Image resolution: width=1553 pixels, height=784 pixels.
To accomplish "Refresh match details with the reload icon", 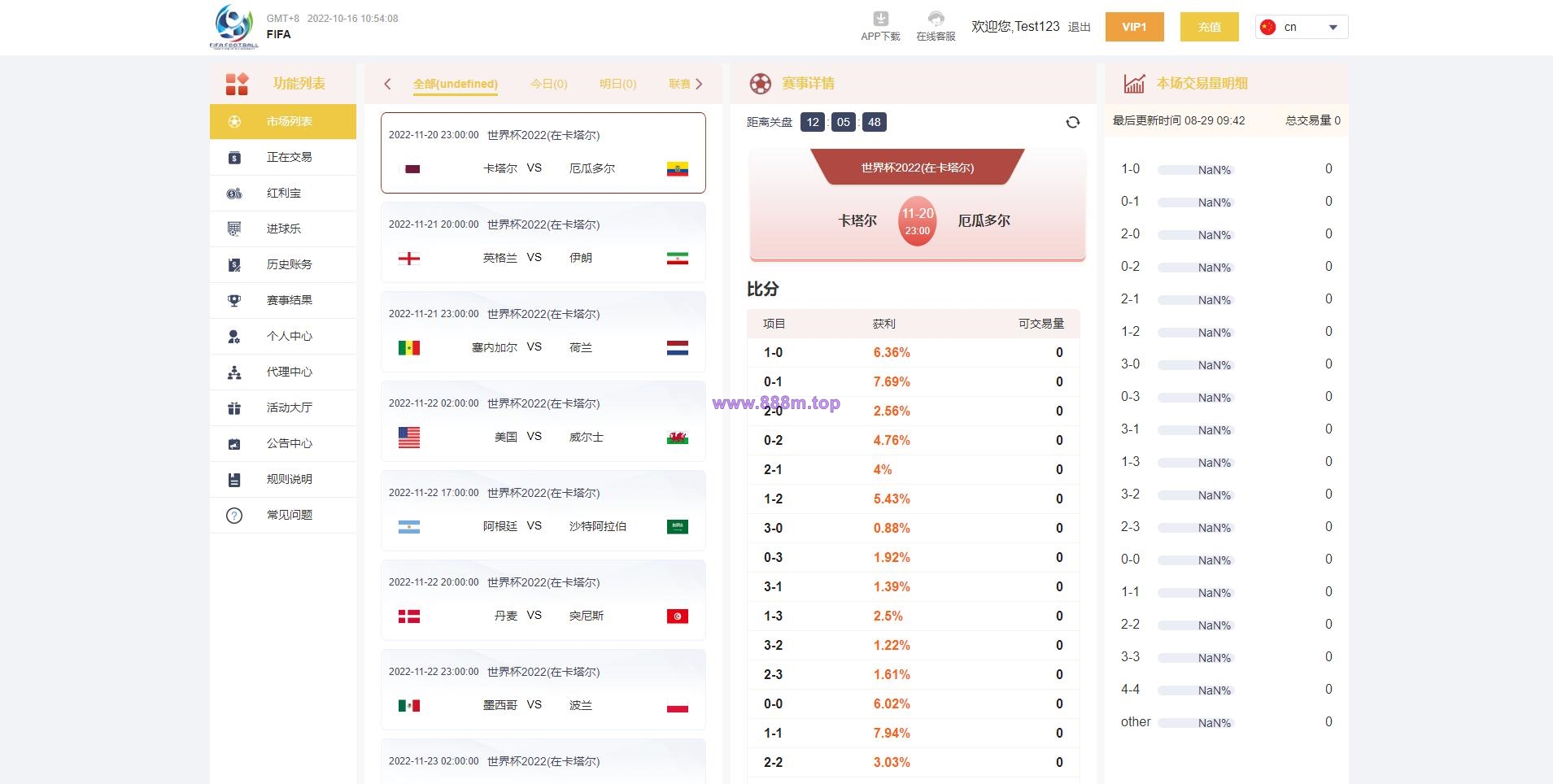I will pos(1073,122).
